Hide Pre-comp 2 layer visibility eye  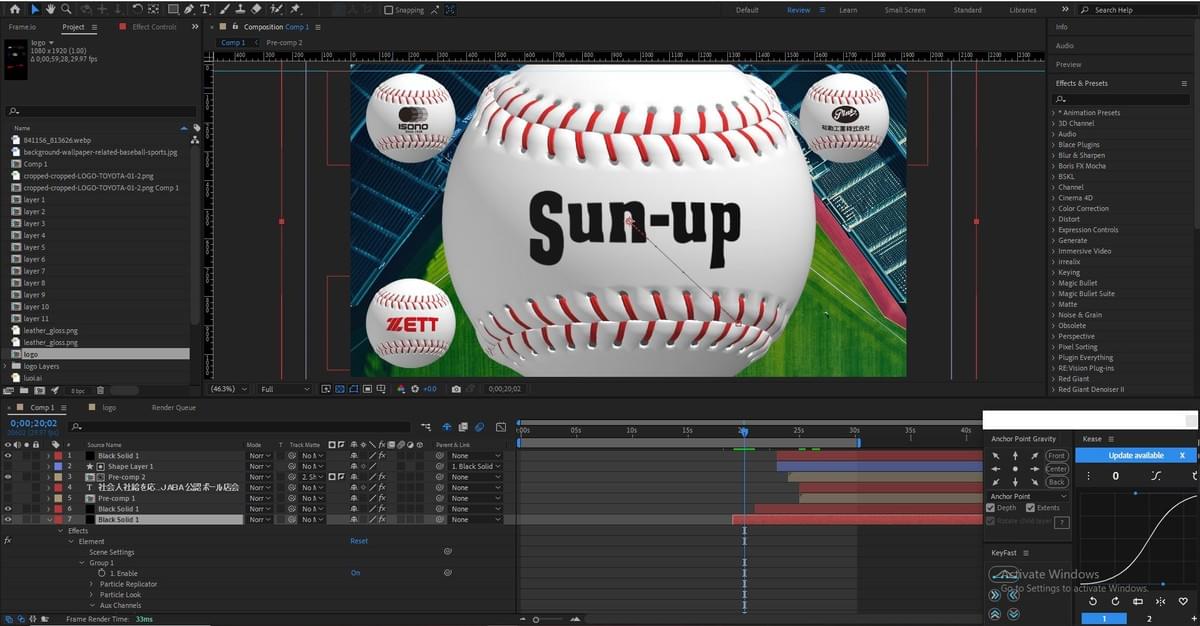(8, 477)
